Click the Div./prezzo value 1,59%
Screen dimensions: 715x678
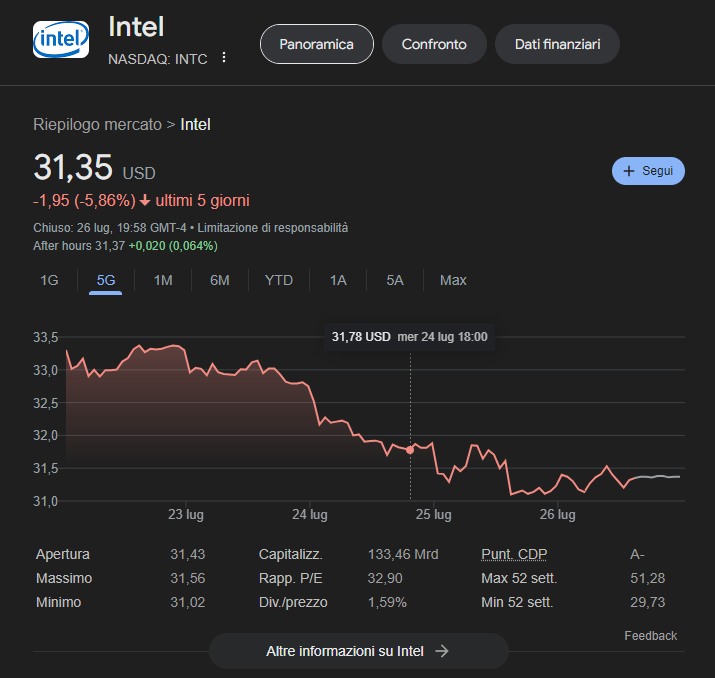point(387,602)
